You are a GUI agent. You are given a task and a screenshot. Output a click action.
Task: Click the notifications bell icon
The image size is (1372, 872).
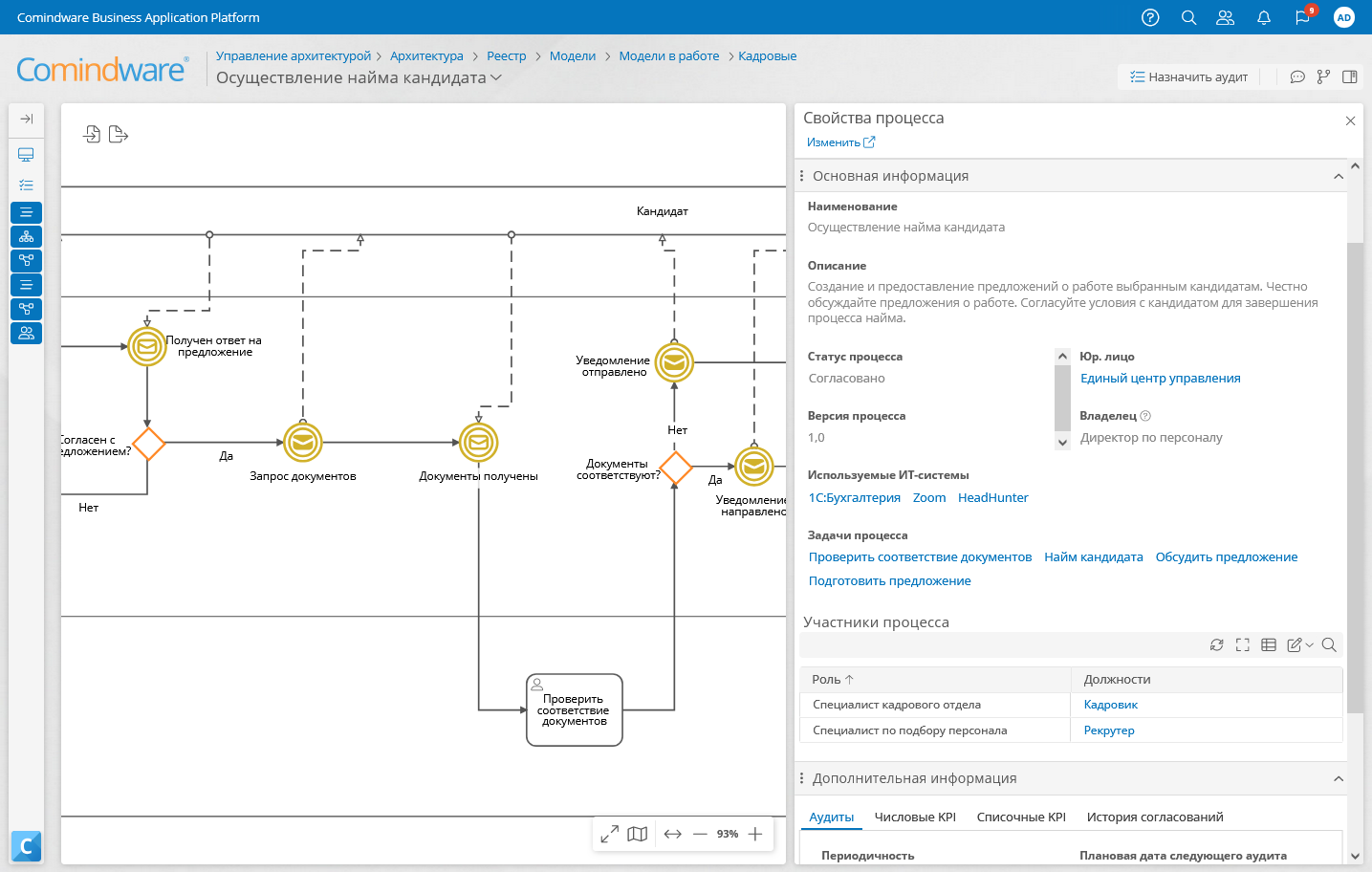click(x=1263, y=17)
